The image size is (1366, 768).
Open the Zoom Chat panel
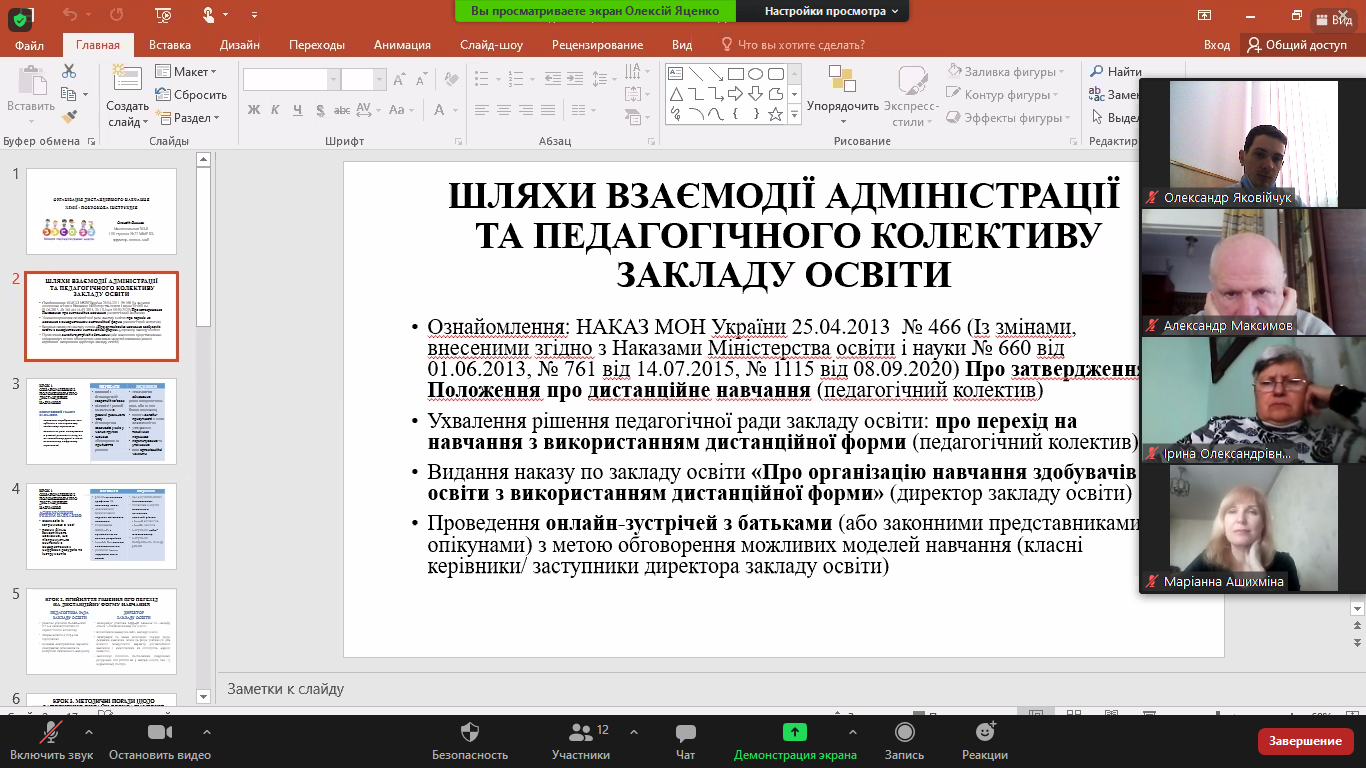pyautogui.click(x=685, y=741)
